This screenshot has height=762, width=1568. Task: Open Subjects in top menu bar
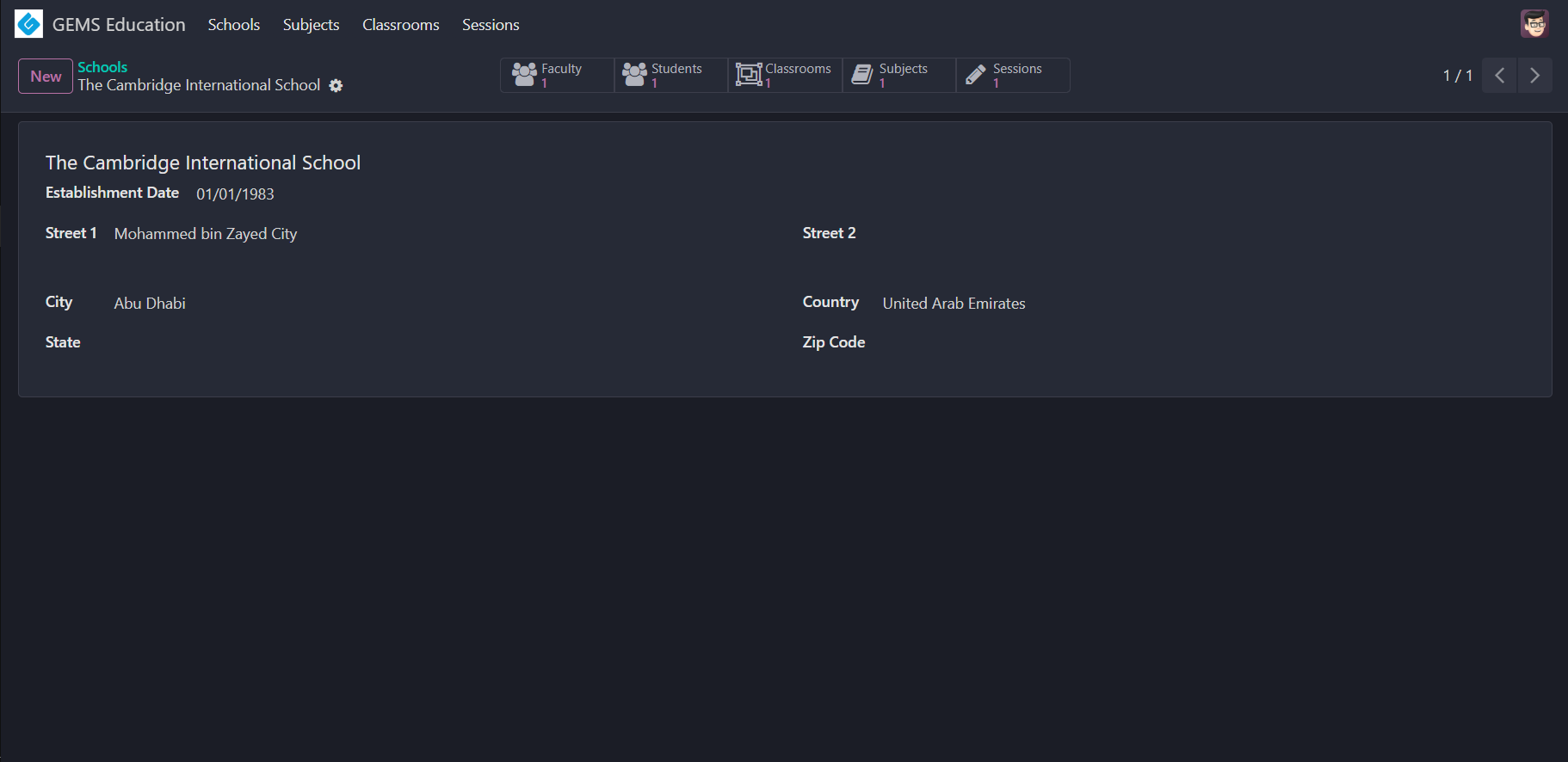[x=311, y=25]
